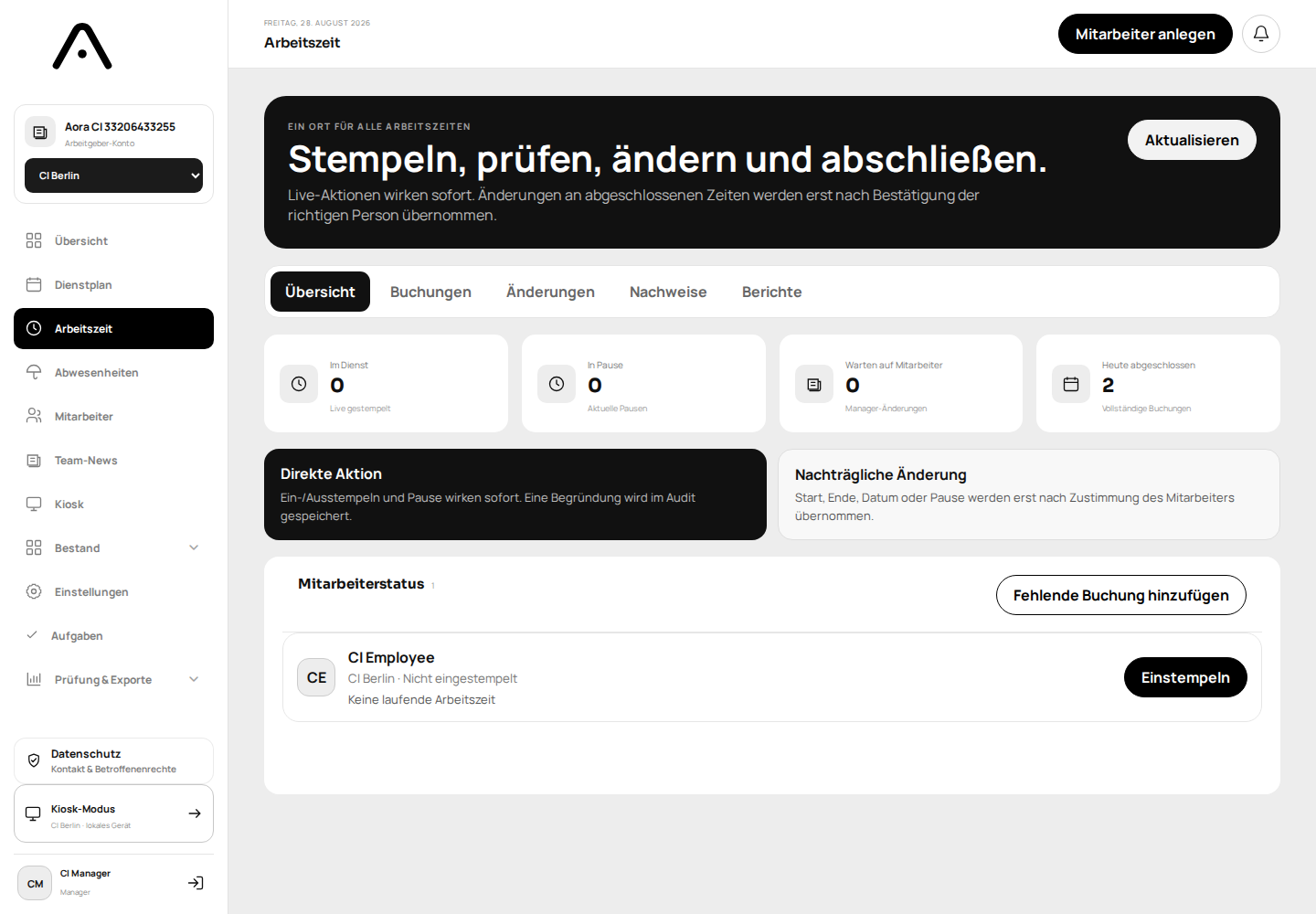Click the Kiosk monitor icon

[x=34, y=504]
